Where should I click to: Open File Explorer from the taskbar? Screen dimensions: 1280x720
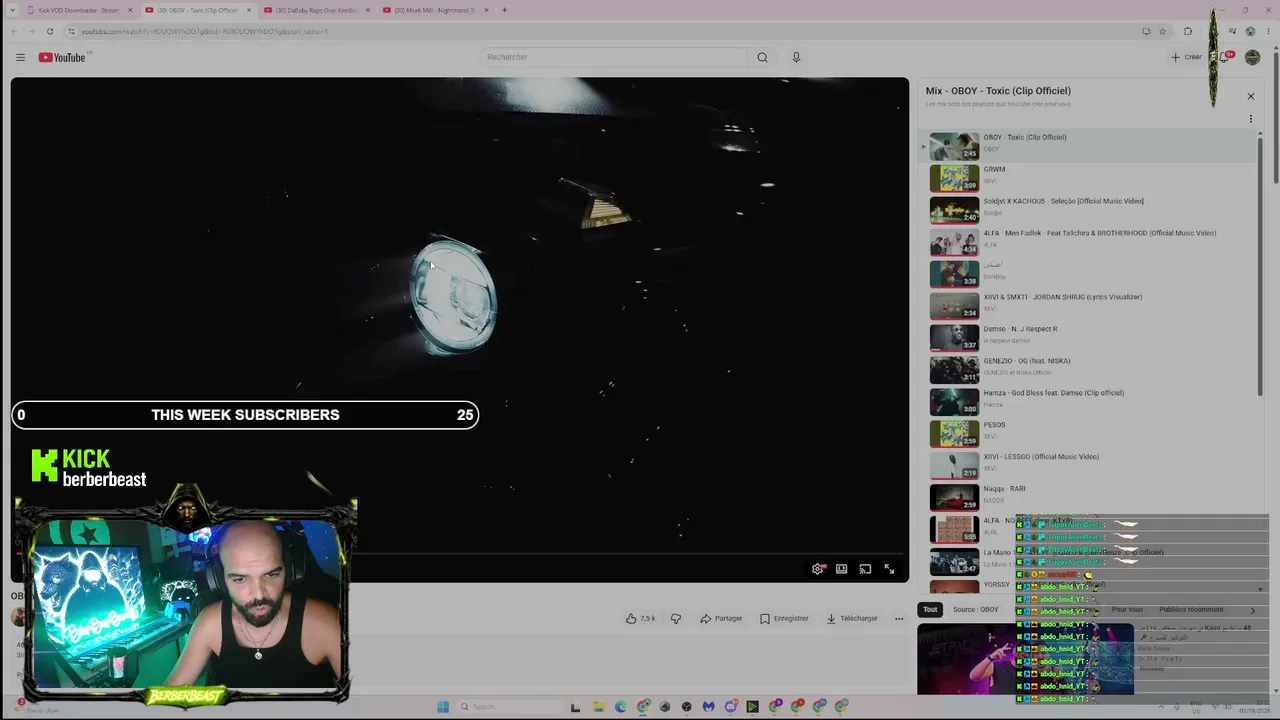coord(598,707)
